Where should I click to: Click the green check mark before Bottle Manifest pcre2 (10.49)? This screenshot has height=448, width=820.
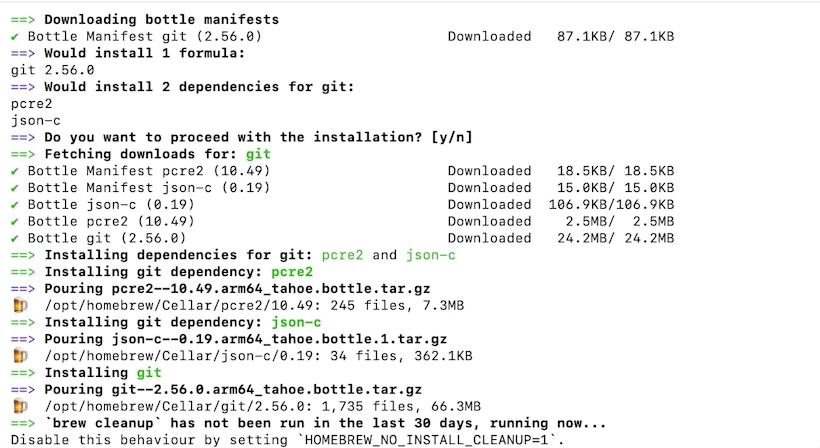tap(15, 171)
